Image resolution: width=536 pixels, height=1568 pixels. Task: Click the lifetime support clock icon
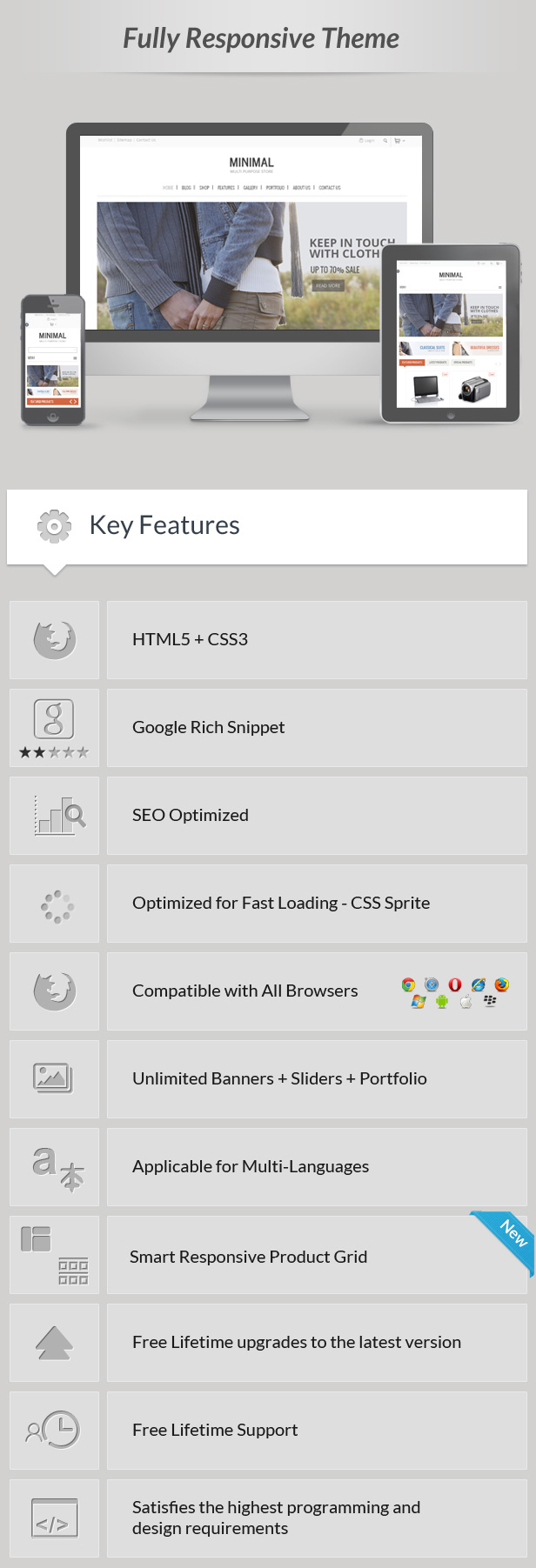(x=53, y=1431)
